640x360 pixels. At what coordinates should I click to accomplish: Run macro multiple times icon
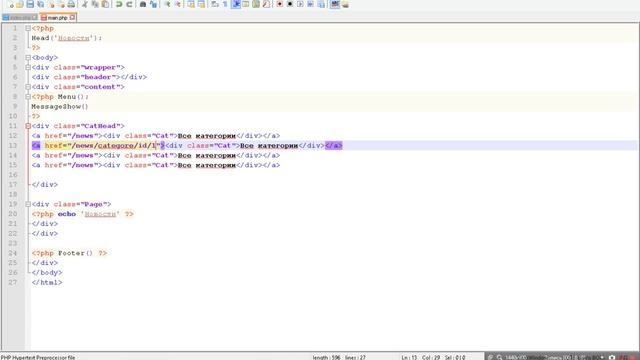click(x=310, y=4)
